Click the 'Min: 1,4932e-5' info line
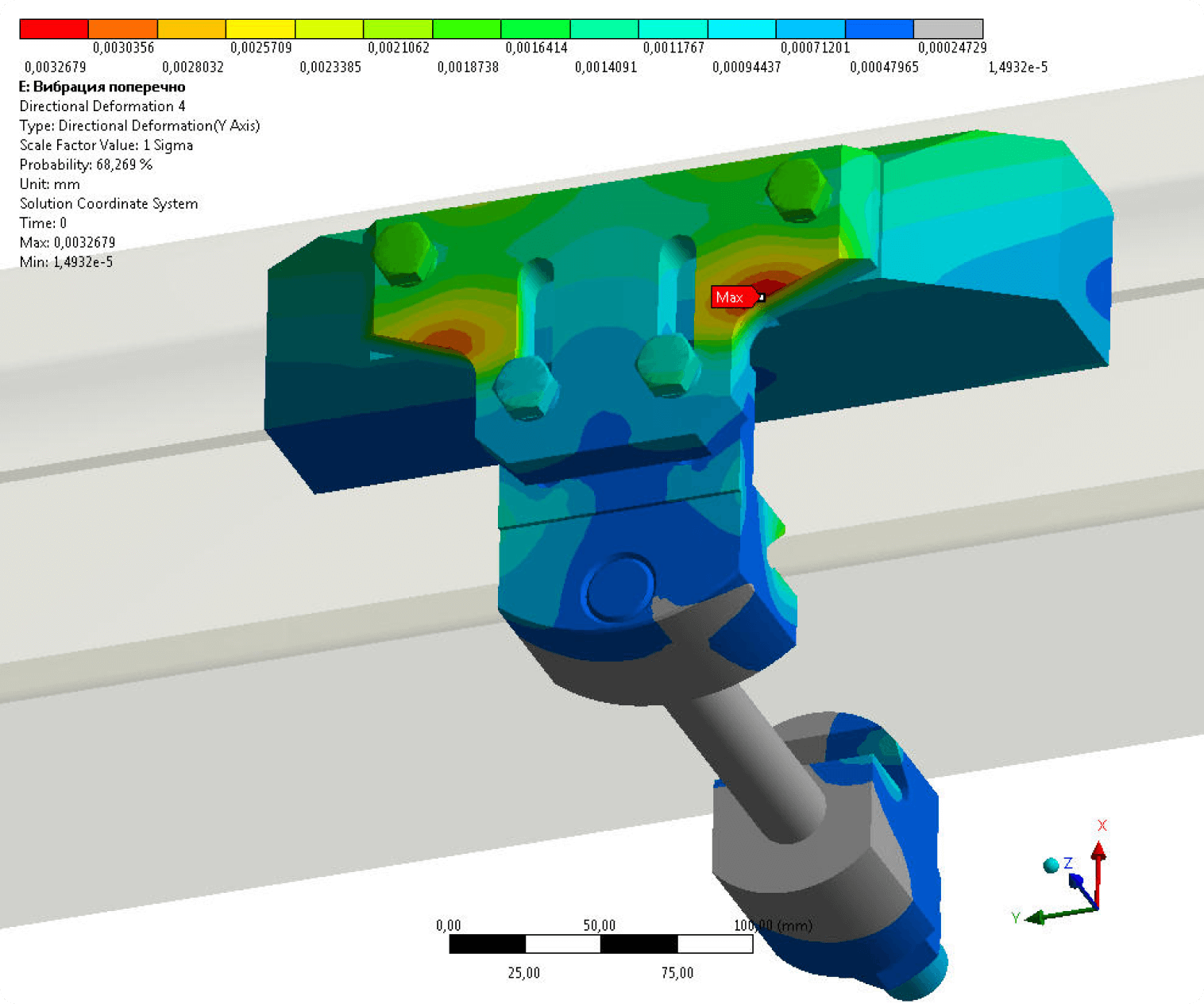 point(66,262)
